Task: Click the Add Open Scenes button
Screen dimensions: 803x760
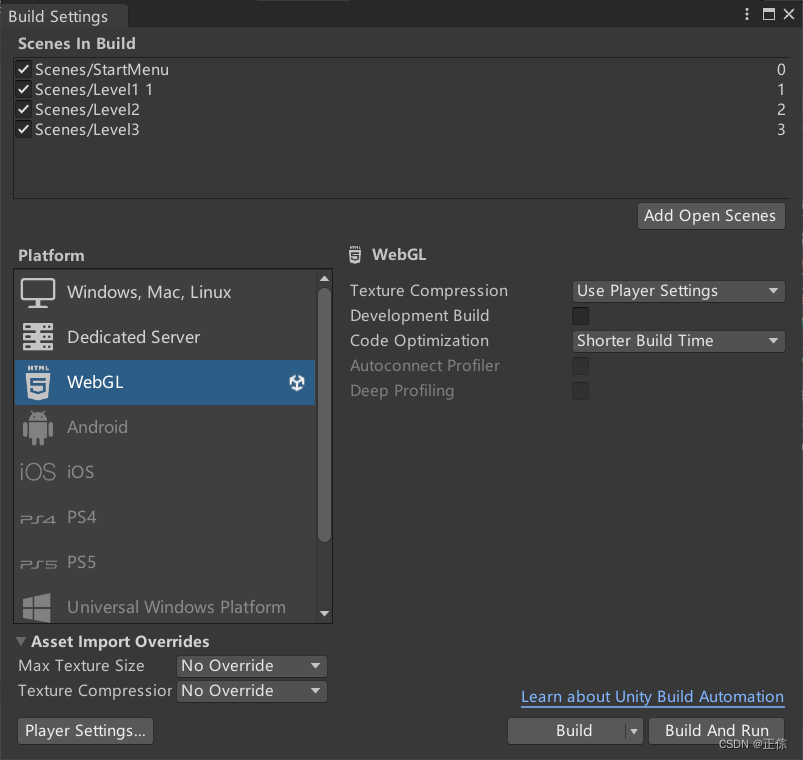Action: click(x=710, y=216)
